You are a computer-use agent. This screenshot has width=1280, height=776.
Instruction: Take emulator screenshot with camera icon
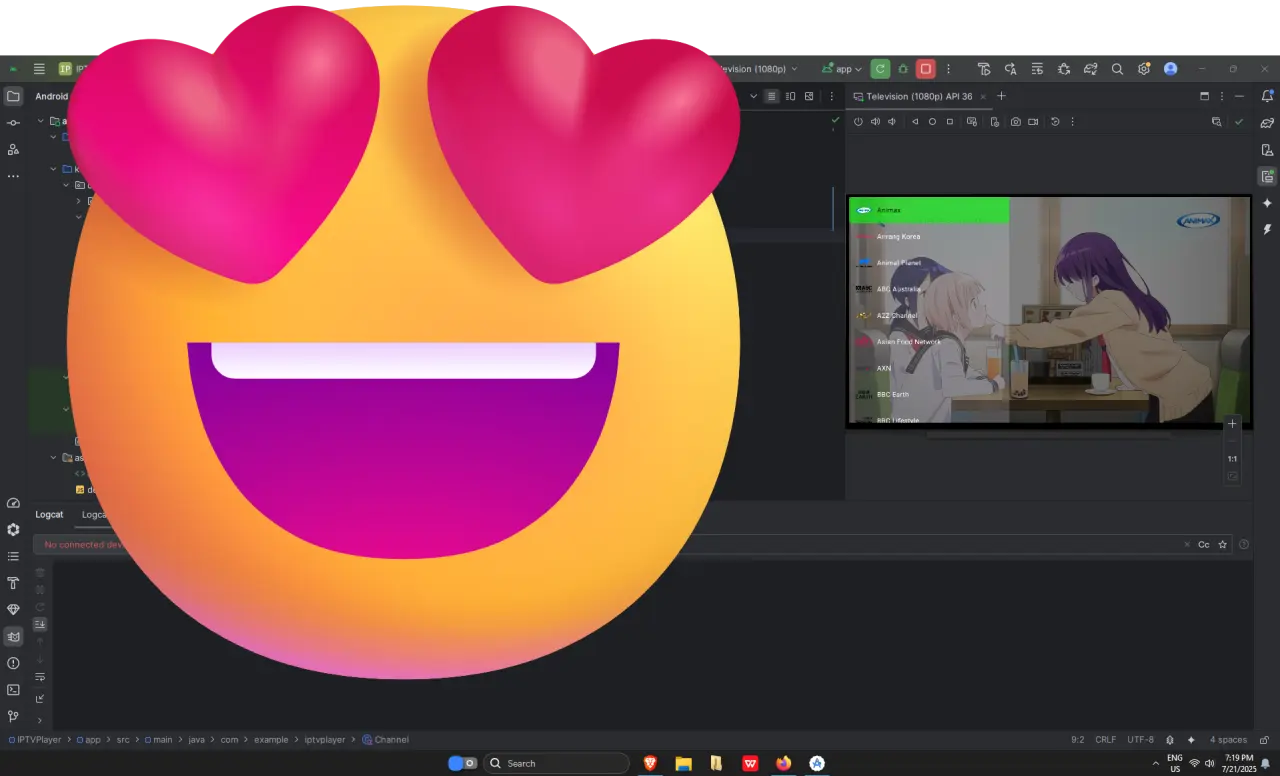tap(1016, 122)
